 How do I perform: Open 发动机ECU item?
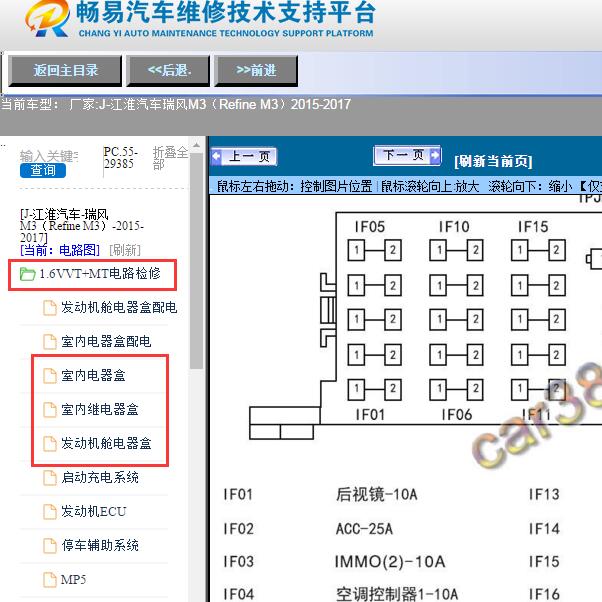[x=93, y=511]
